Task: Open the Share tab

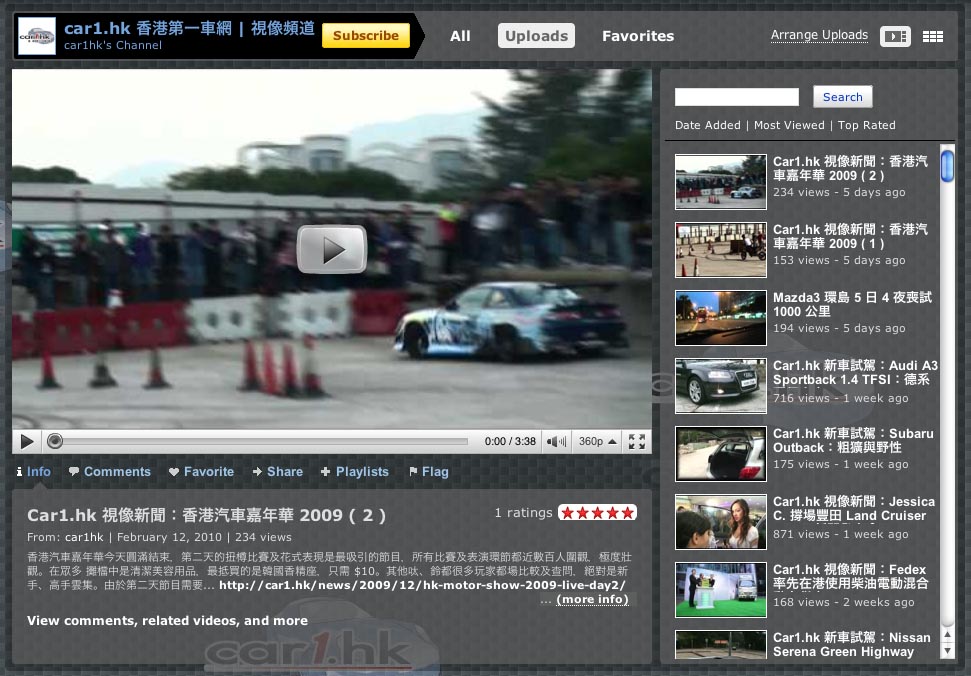Action: point(277,472)
